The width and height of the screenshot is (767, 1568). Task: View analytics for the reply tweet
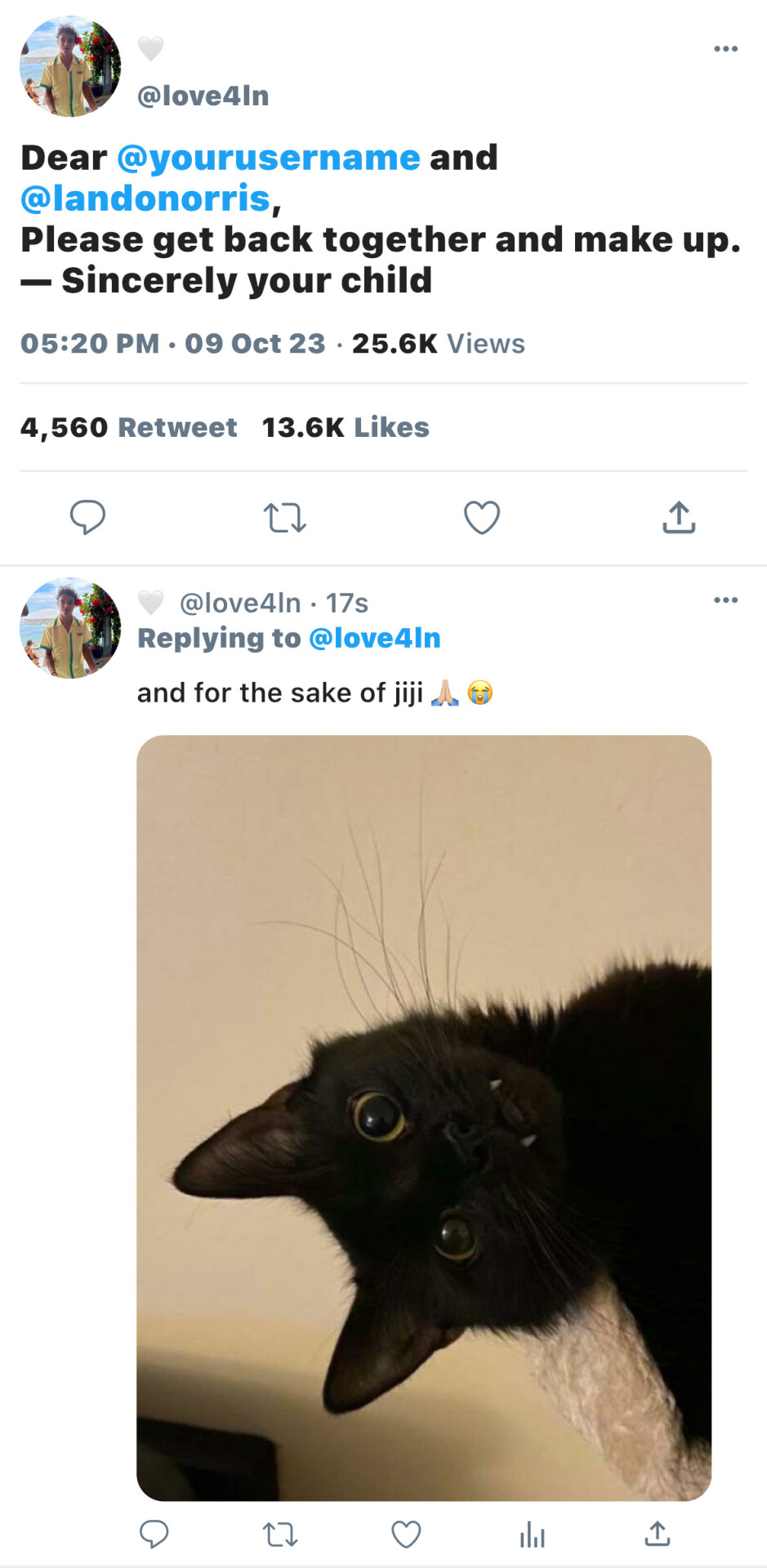pyautogui.click(x=532, y=1535)
